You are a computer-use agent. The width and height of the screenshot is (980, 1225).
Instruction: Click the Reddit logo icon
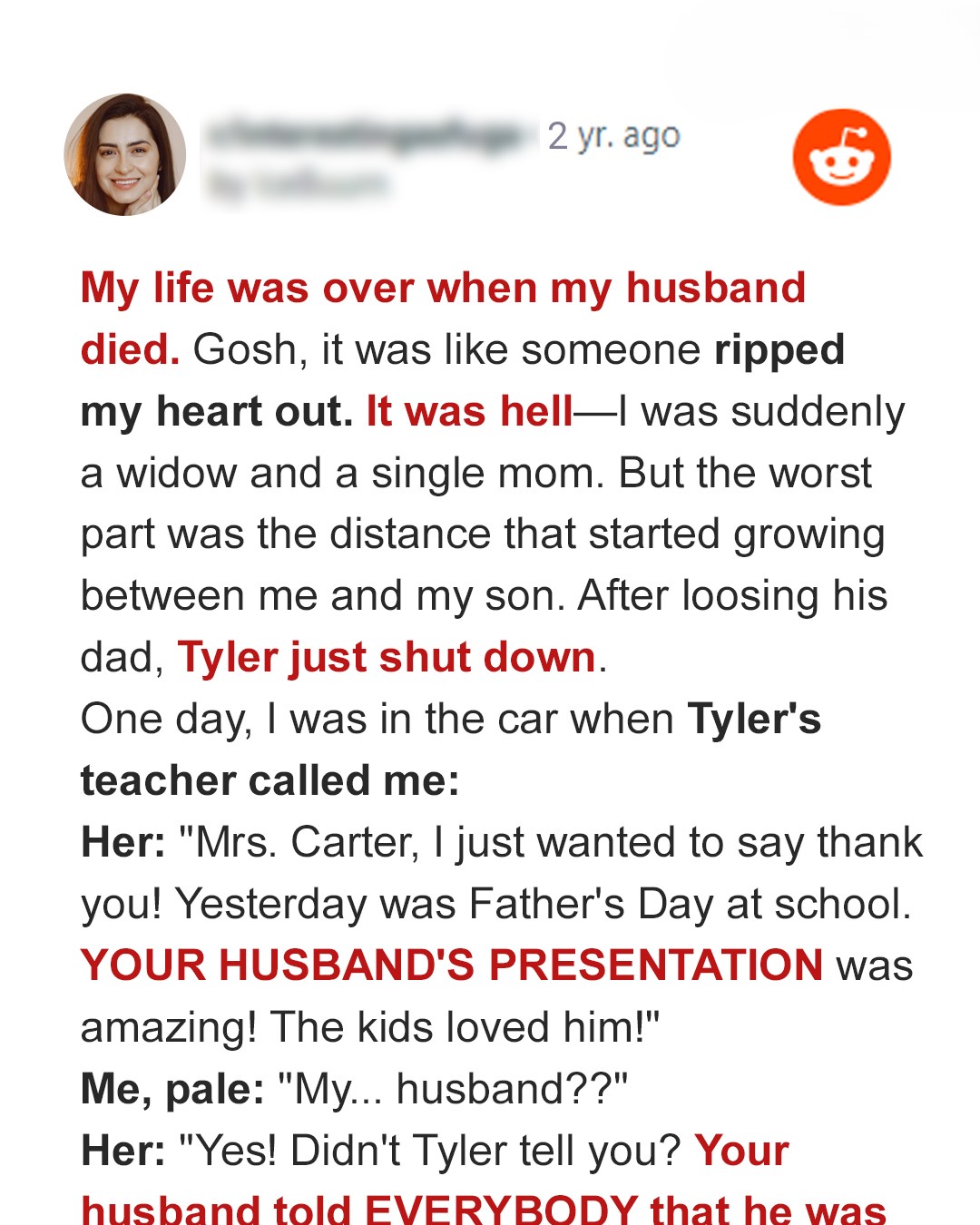[x=841, y=157]
